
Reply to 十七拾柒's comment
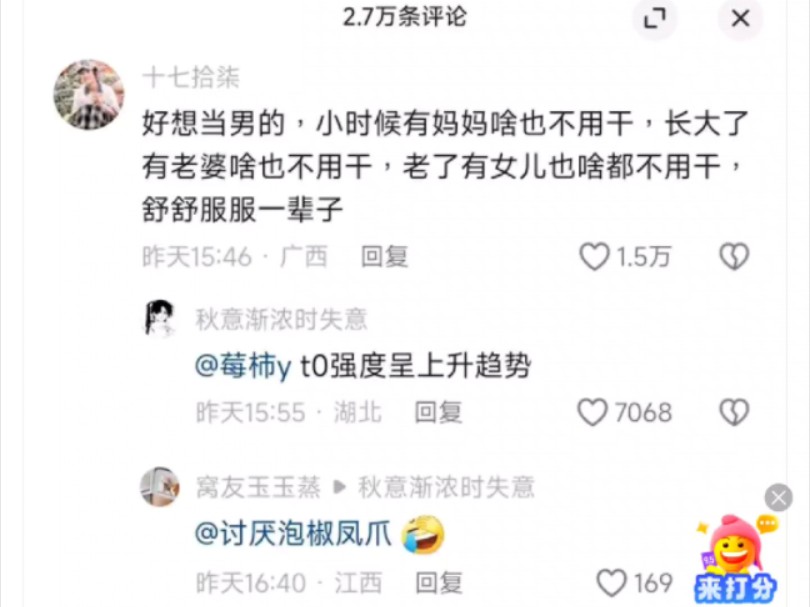pyautogui.click(x=384, y=257)
